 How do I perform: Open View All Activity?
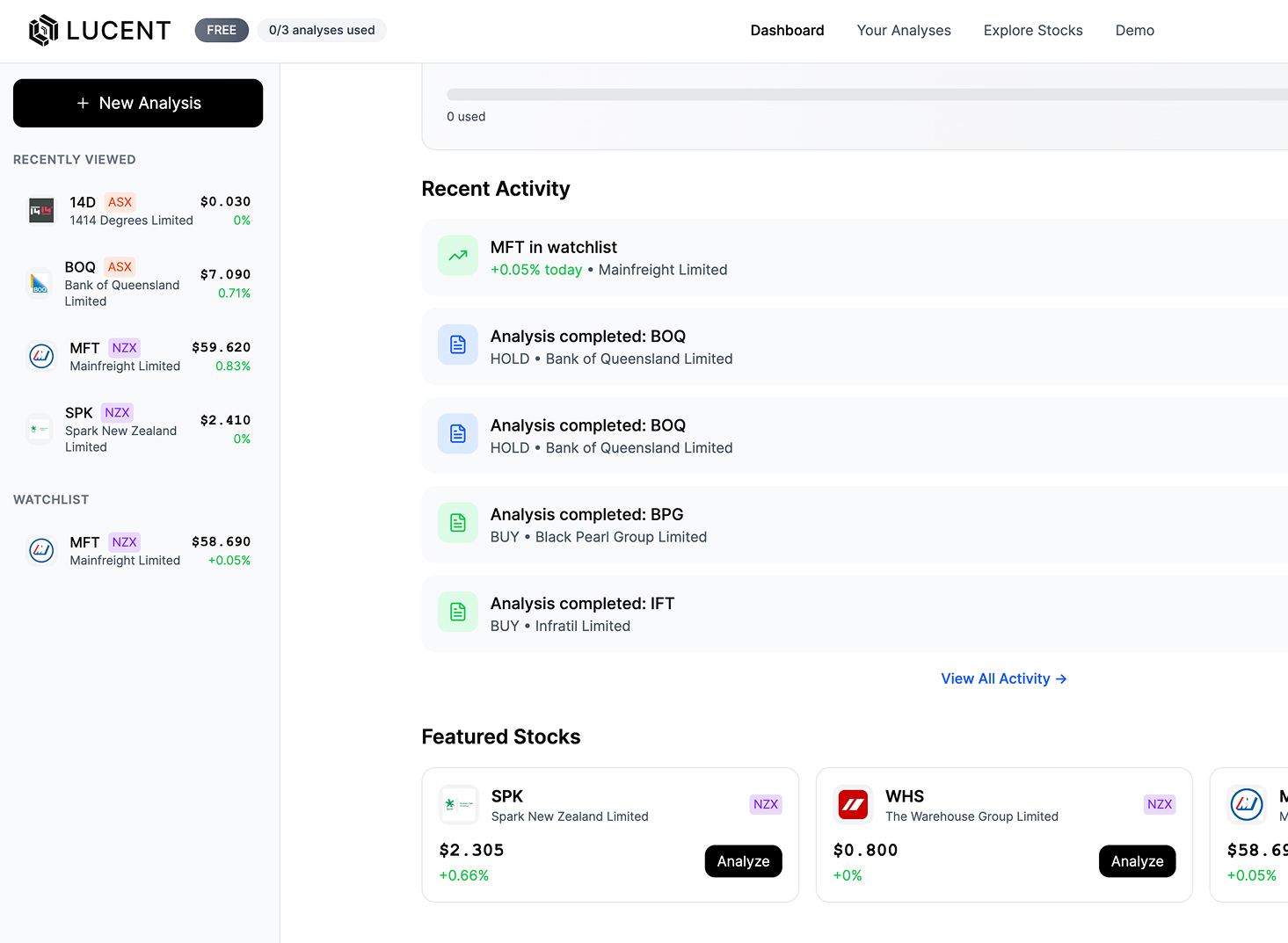tap(1003, 678)
